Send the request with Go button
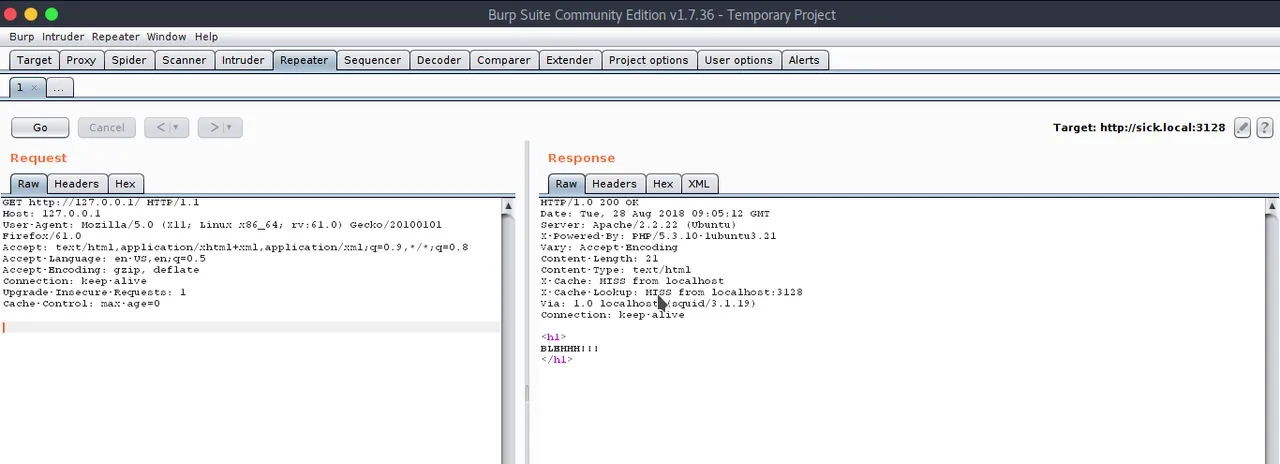This screenshot has height=464, width=1280. tap(40, 127)
